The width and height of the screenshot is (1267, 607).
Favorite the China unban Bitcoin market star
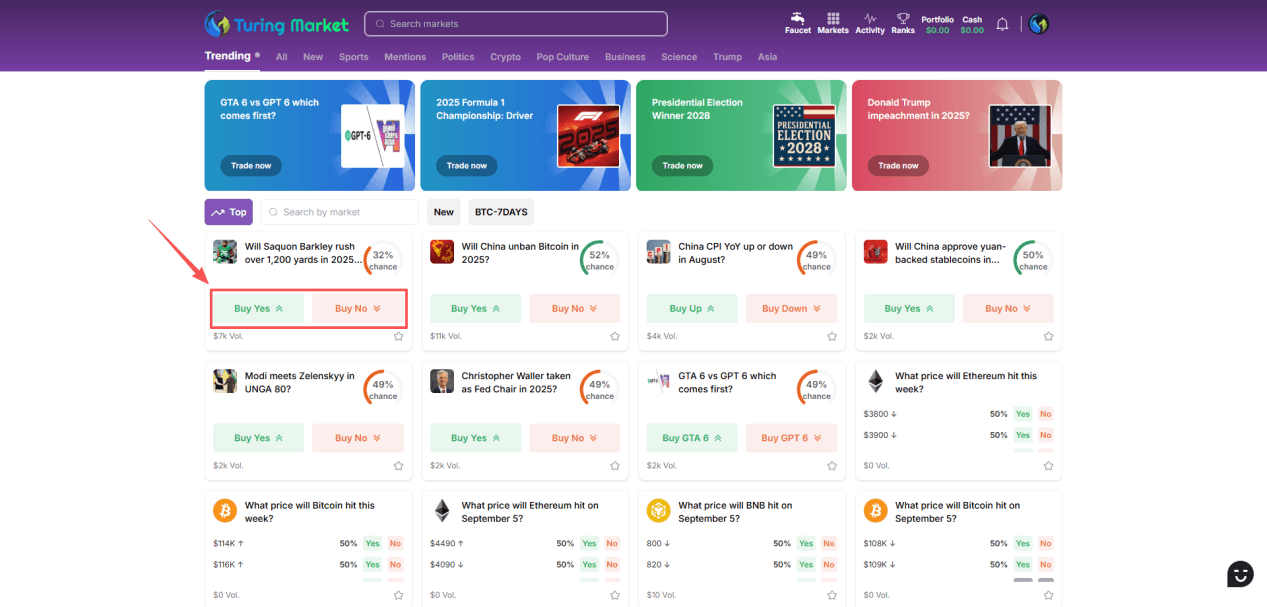click(615, 336)
